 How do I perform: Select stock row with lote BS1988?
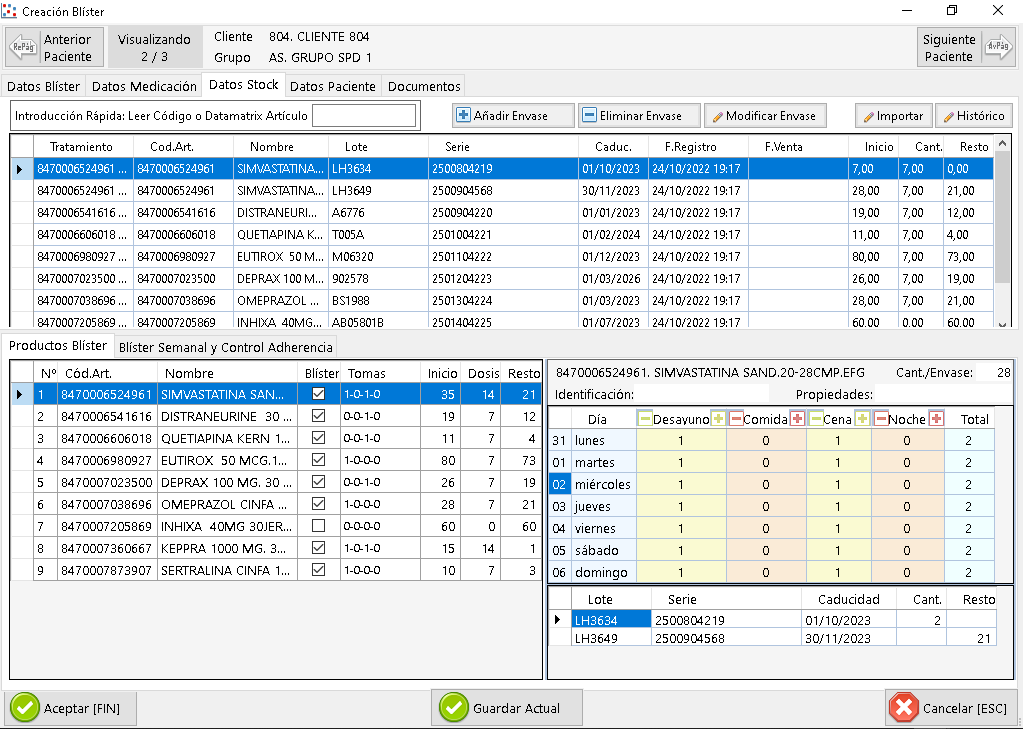pyautogui.click(x=502, y=301)
